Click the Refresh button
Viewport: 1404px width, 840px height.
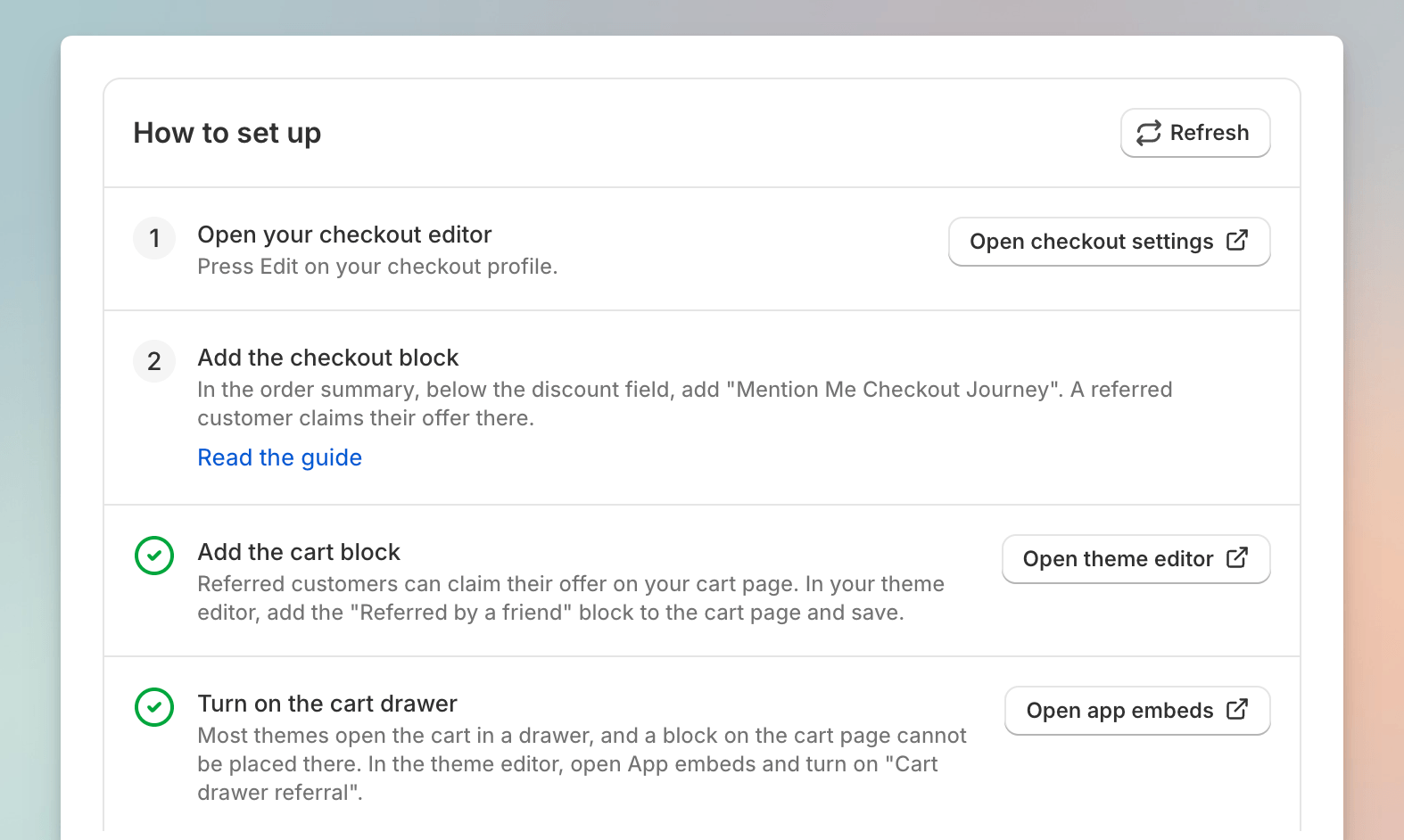1195,133
